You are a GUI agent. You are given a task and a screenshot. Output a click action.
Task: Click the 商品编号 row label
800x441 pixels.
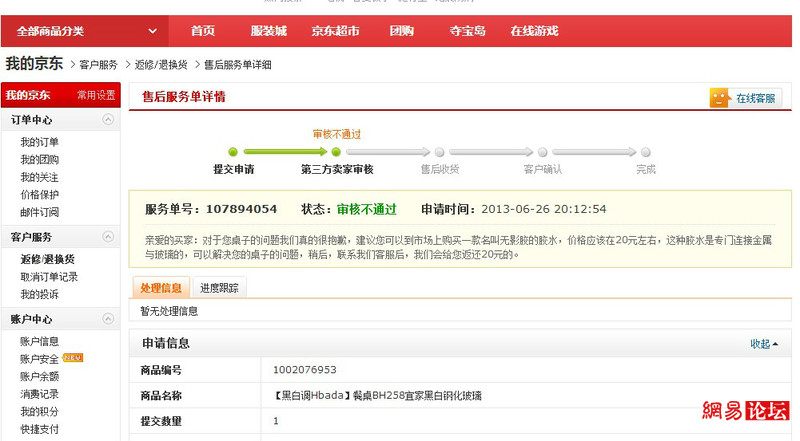(x=161, y=370)
